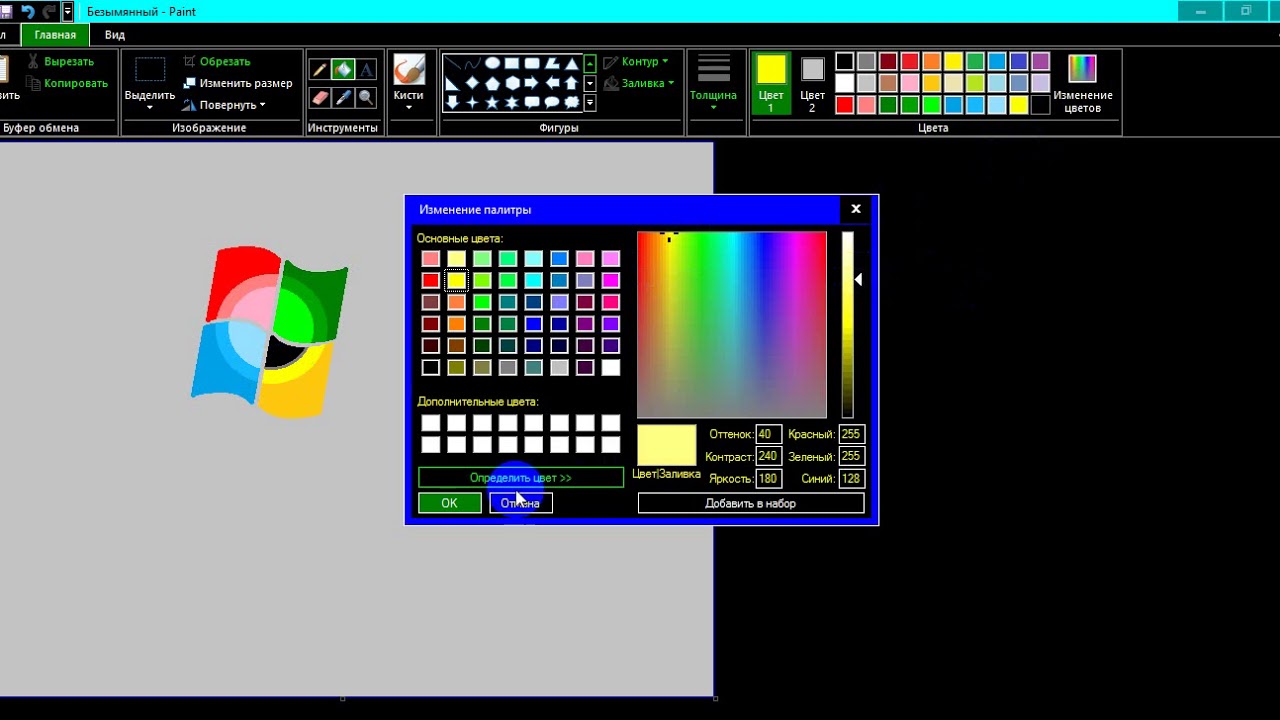
Task: Click the Вырезать cut button
Action: [60, 62]
